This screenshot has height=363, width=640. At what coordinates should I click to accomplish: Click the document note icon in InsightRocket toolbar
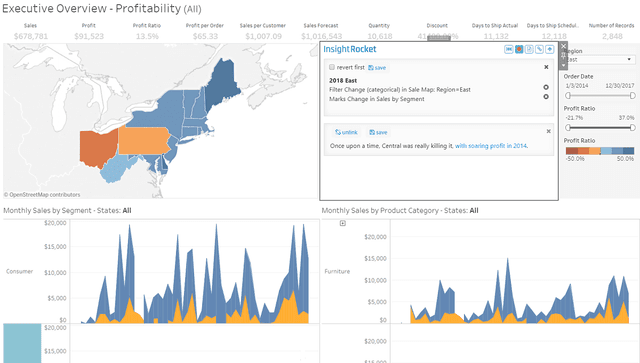point(529,49)
